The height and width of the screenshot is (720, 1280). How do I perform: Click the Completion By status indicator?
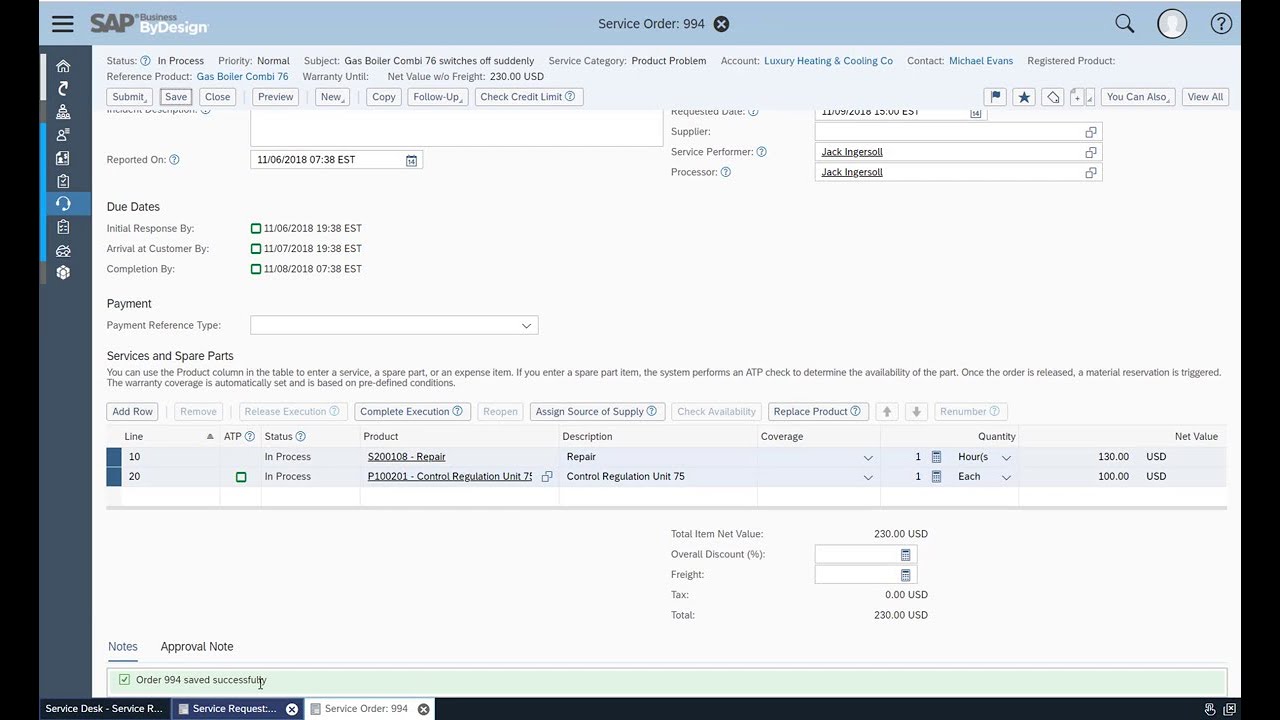tap(256, 269)
